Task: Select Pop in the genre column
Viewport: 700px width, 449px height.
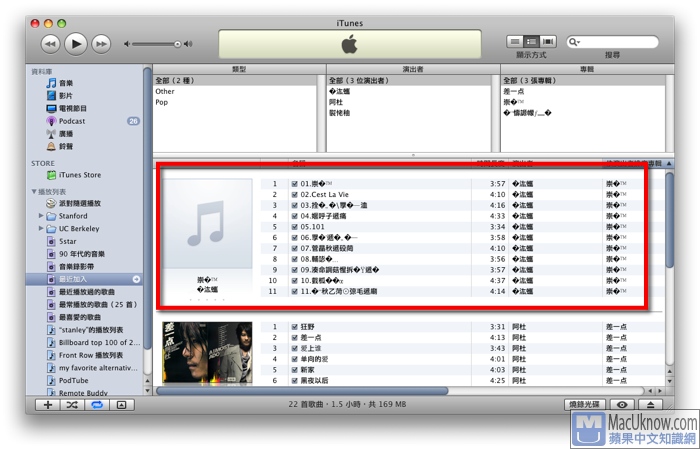Action: click(x=235, y=102)
